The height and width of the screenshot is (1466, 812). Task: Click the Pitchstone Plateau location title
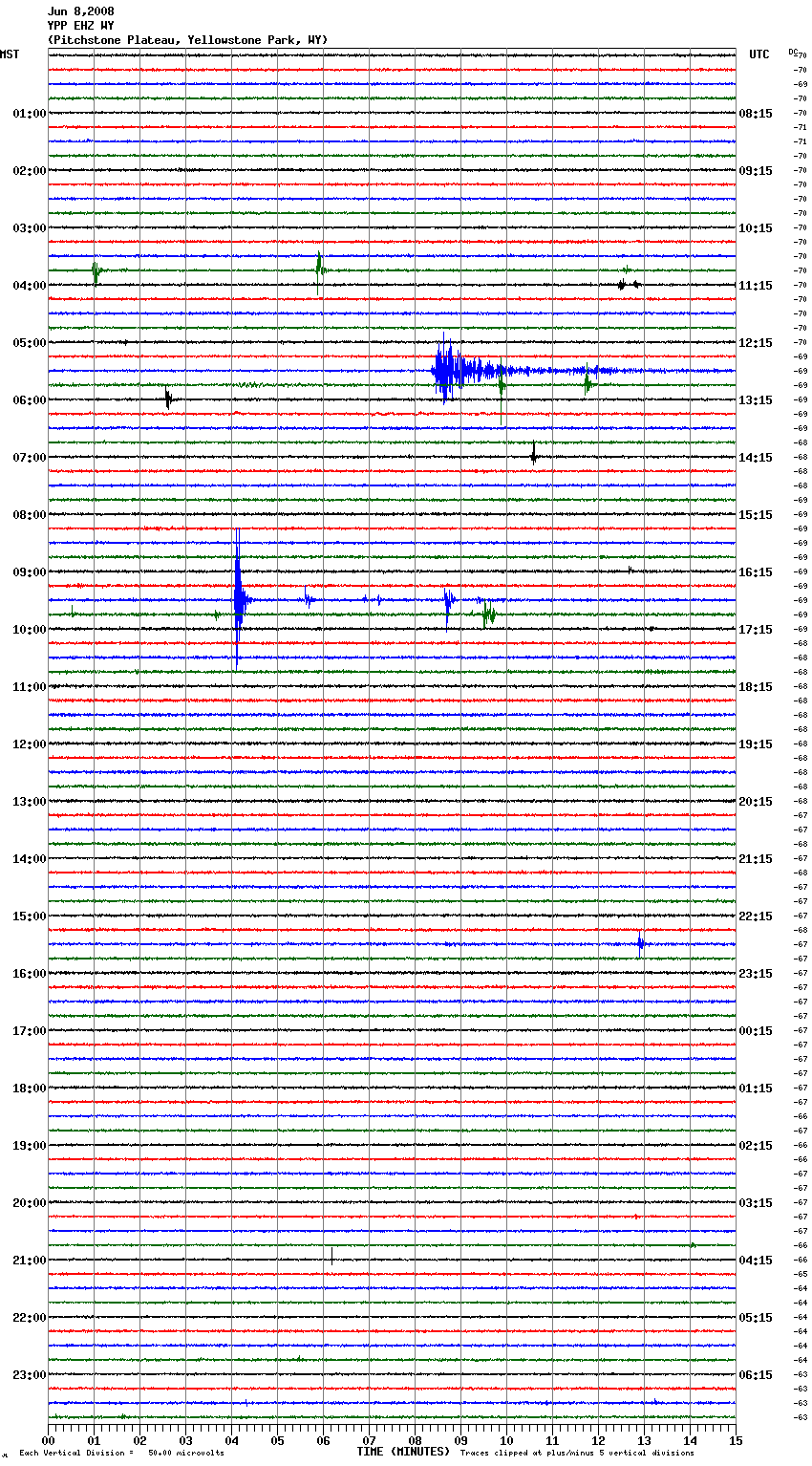[x=187, y=40]
